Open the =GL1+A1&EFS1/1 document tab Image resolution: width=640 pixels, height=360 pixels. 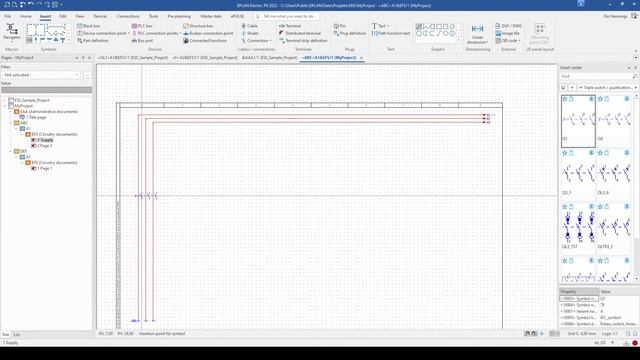tap(133, 58)
